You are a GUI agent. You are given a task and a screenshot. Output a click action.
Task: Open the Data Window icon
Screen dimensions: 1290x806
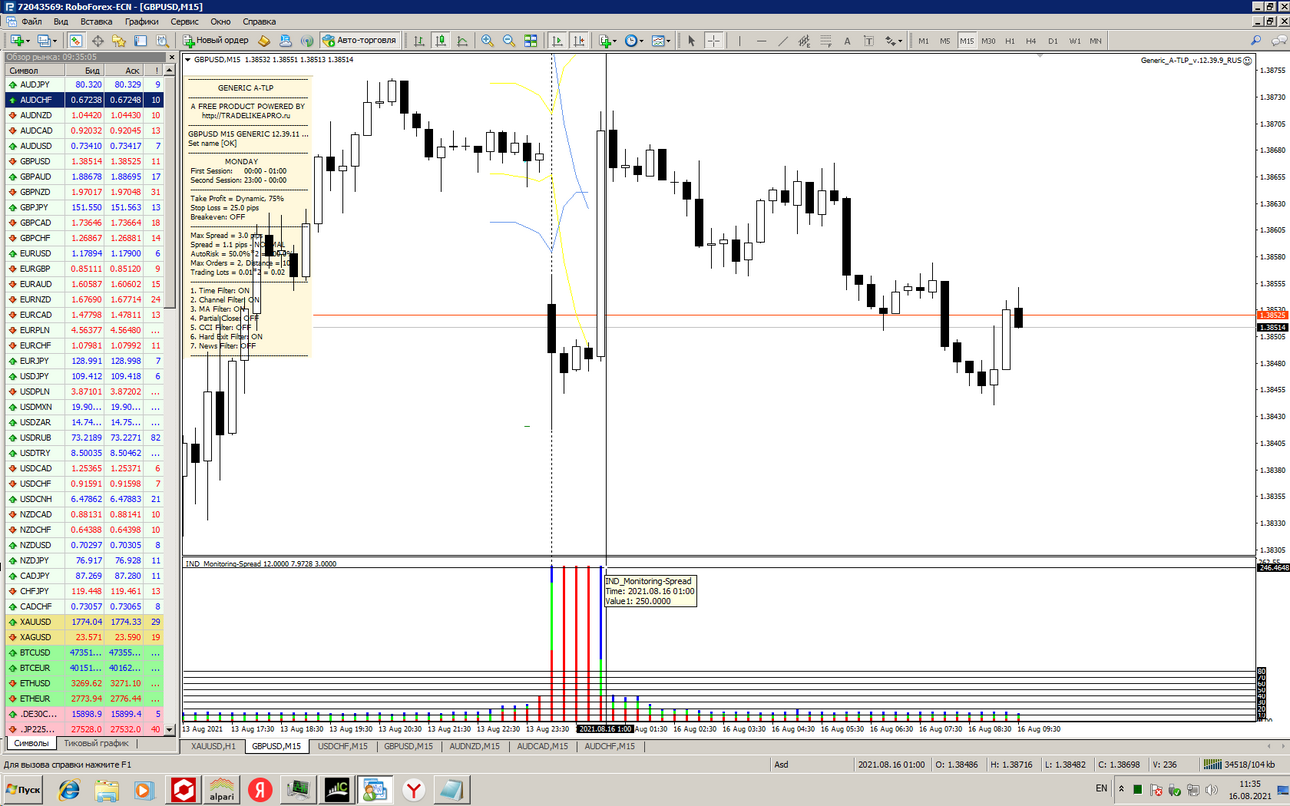point(98,41)
